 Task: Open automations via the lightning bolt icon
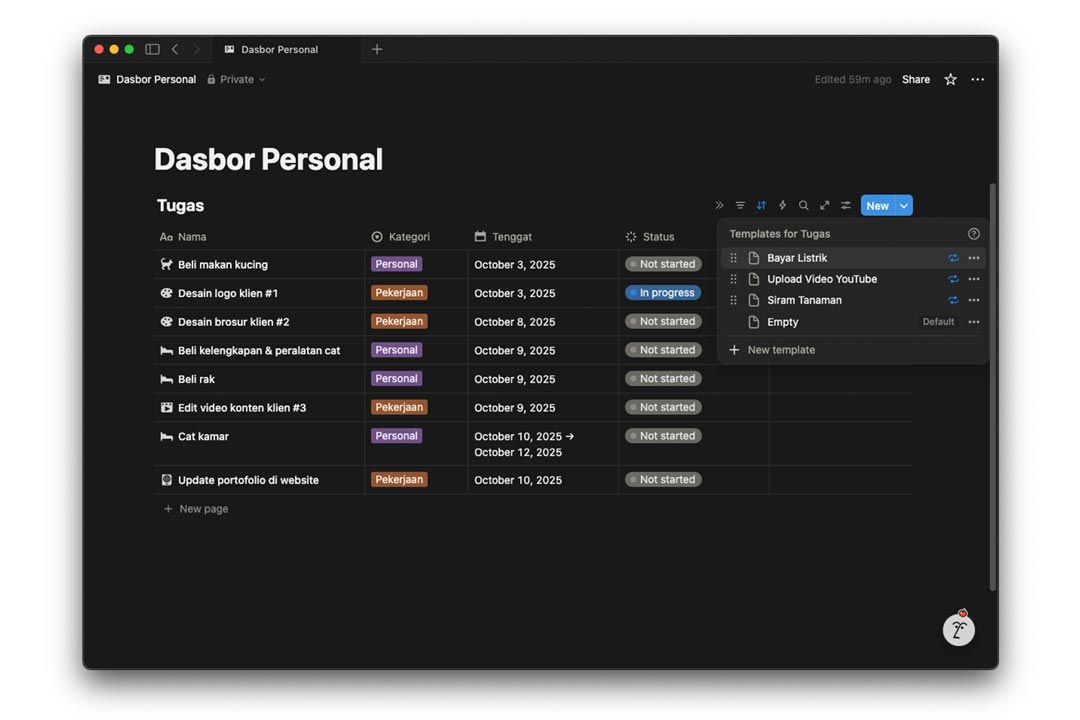coord(782,205)
